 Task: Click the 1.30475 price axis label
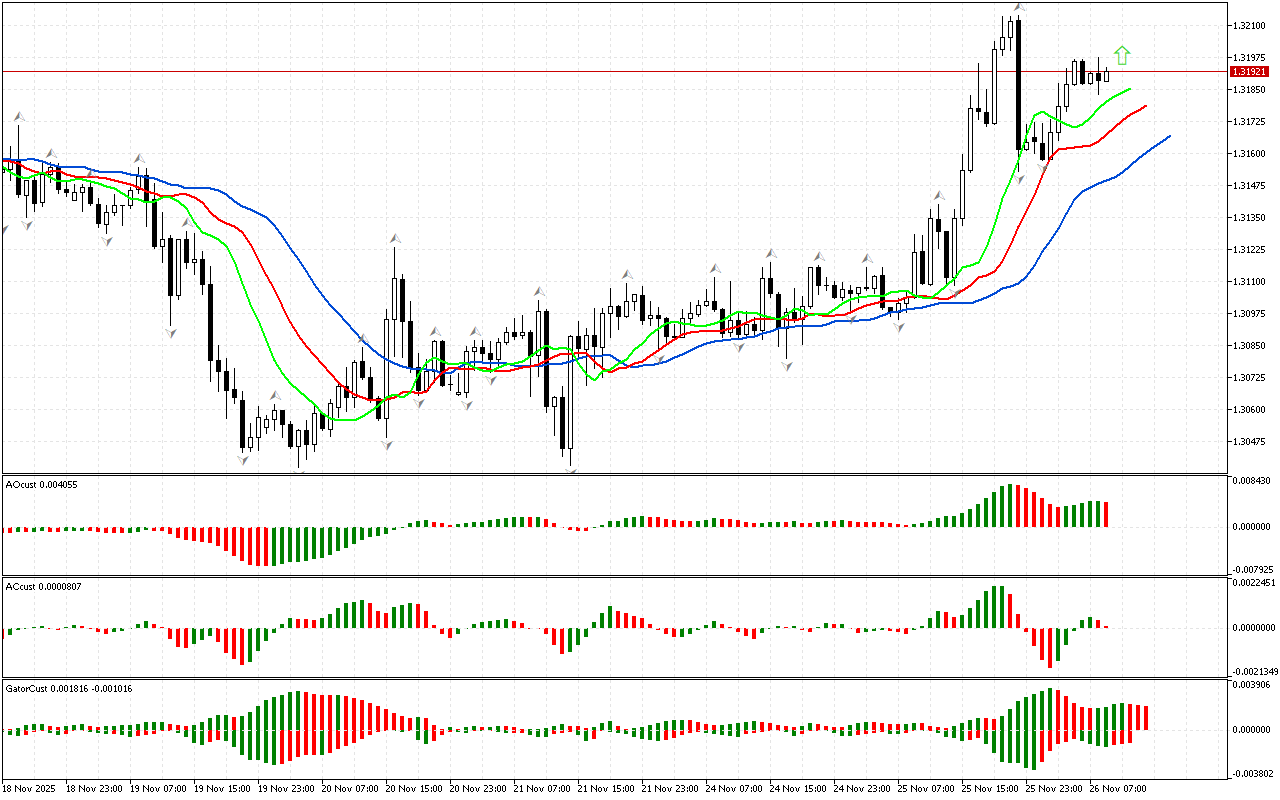pos(1248,441)
